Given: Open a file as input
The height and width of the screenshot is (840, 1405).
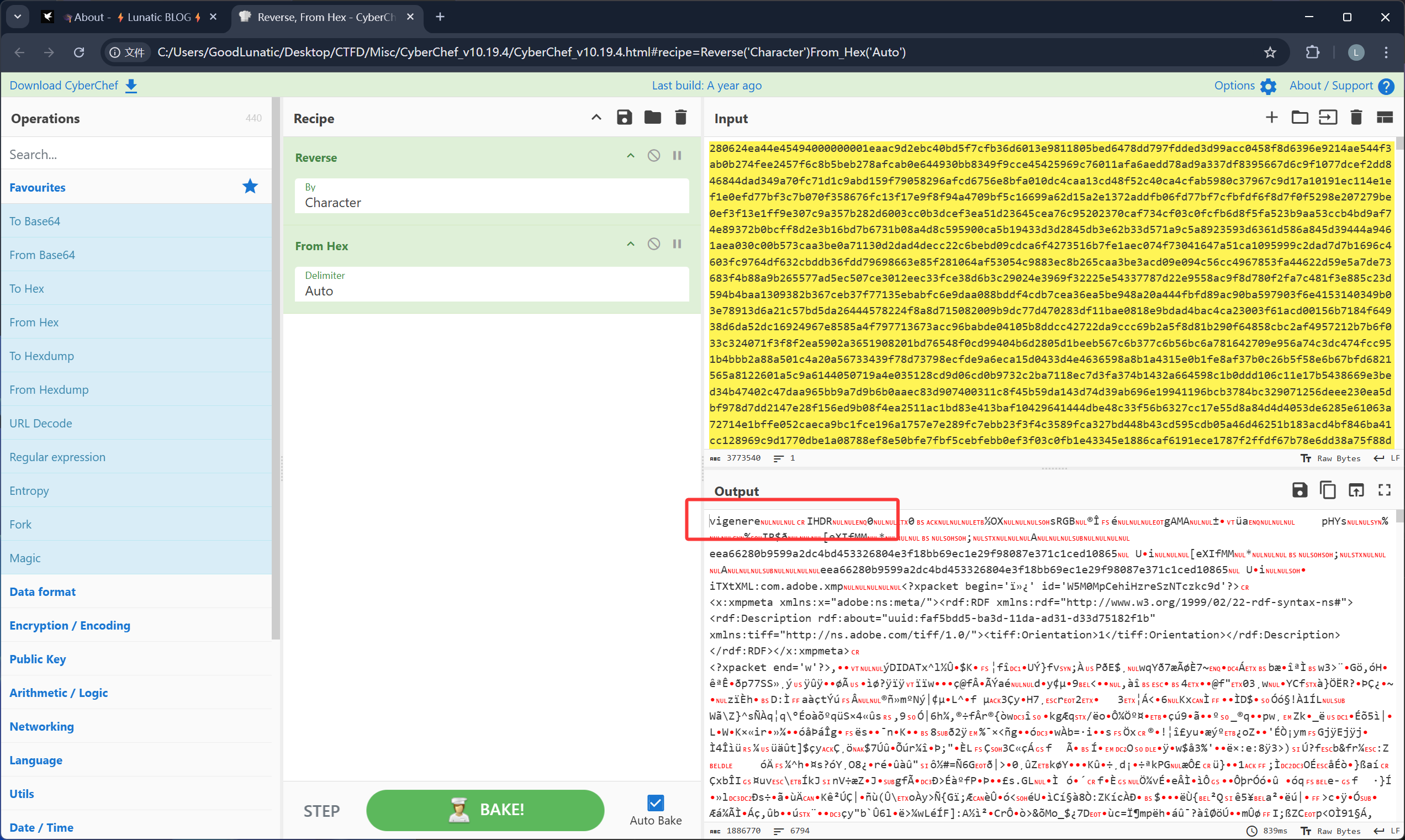Looking at the screenshot, I should [1328, 118].
